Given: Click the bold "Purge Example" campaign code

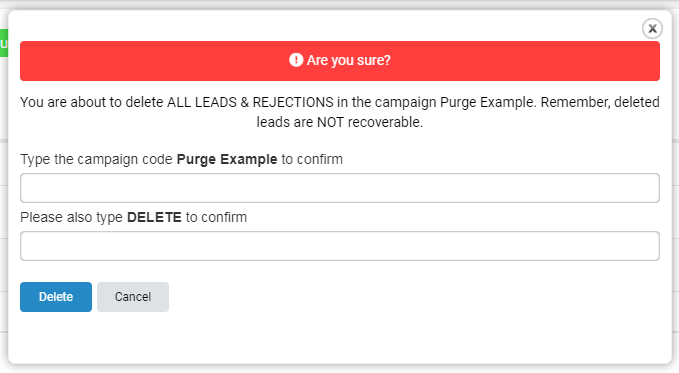Looking at the screenshot, I should click(x=227, y=159).
